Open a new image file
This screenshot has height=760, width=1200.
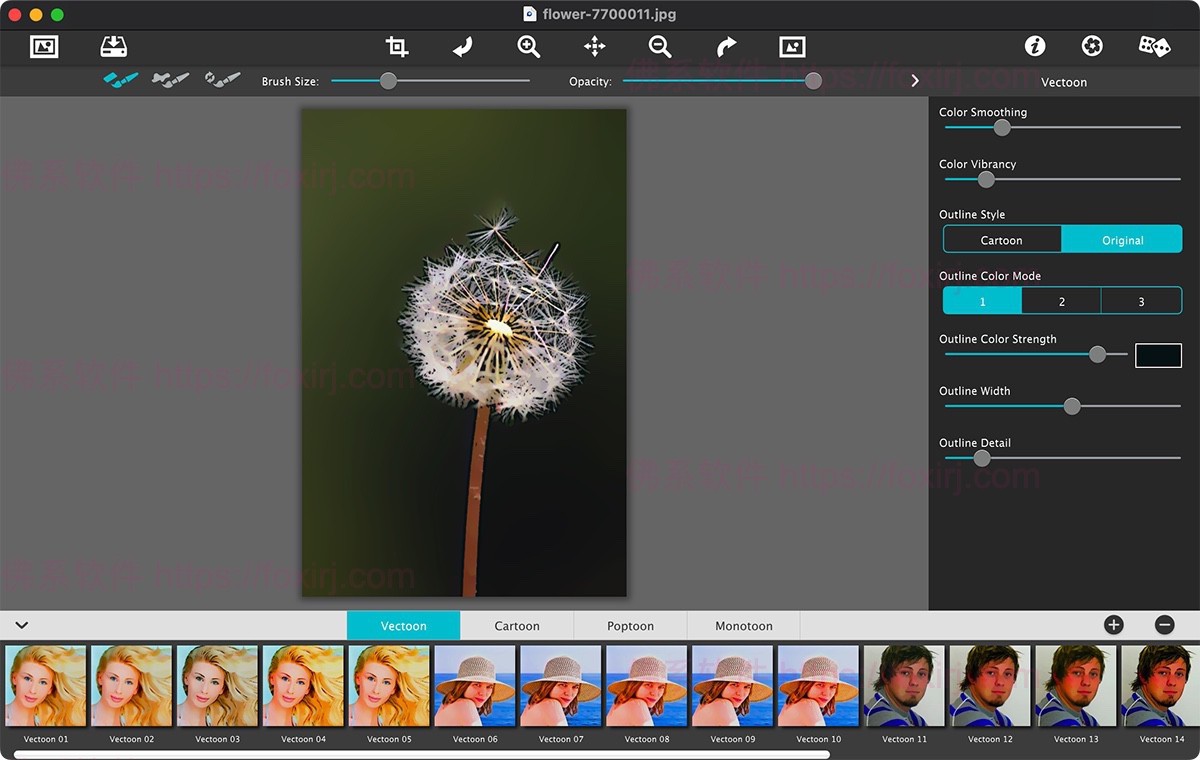[x=44, y=46]
